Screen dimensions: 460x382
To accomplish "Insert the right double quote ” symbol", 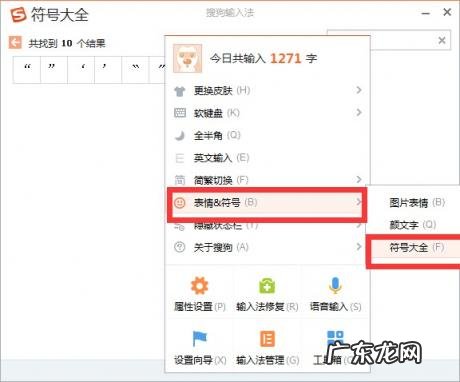I will (54, 69).
